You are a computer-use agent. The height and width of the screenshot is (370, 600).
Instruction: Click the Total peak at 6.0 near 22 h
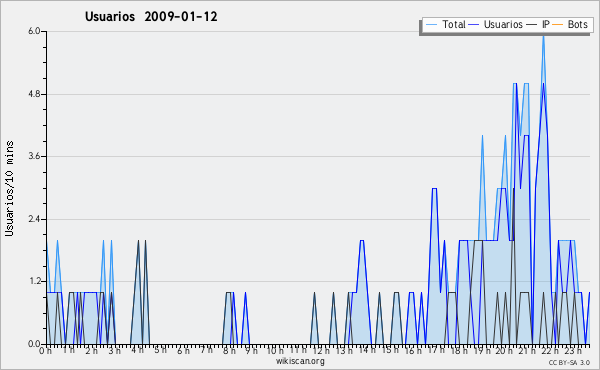point(543,36)
